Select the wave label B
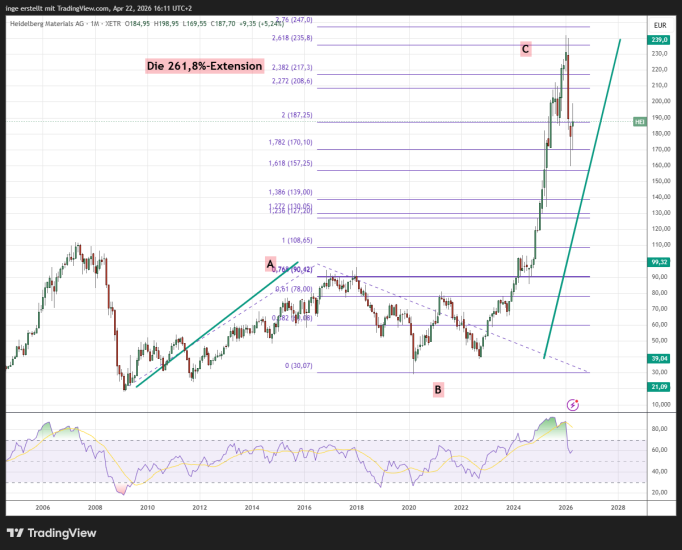 point(438,389)
